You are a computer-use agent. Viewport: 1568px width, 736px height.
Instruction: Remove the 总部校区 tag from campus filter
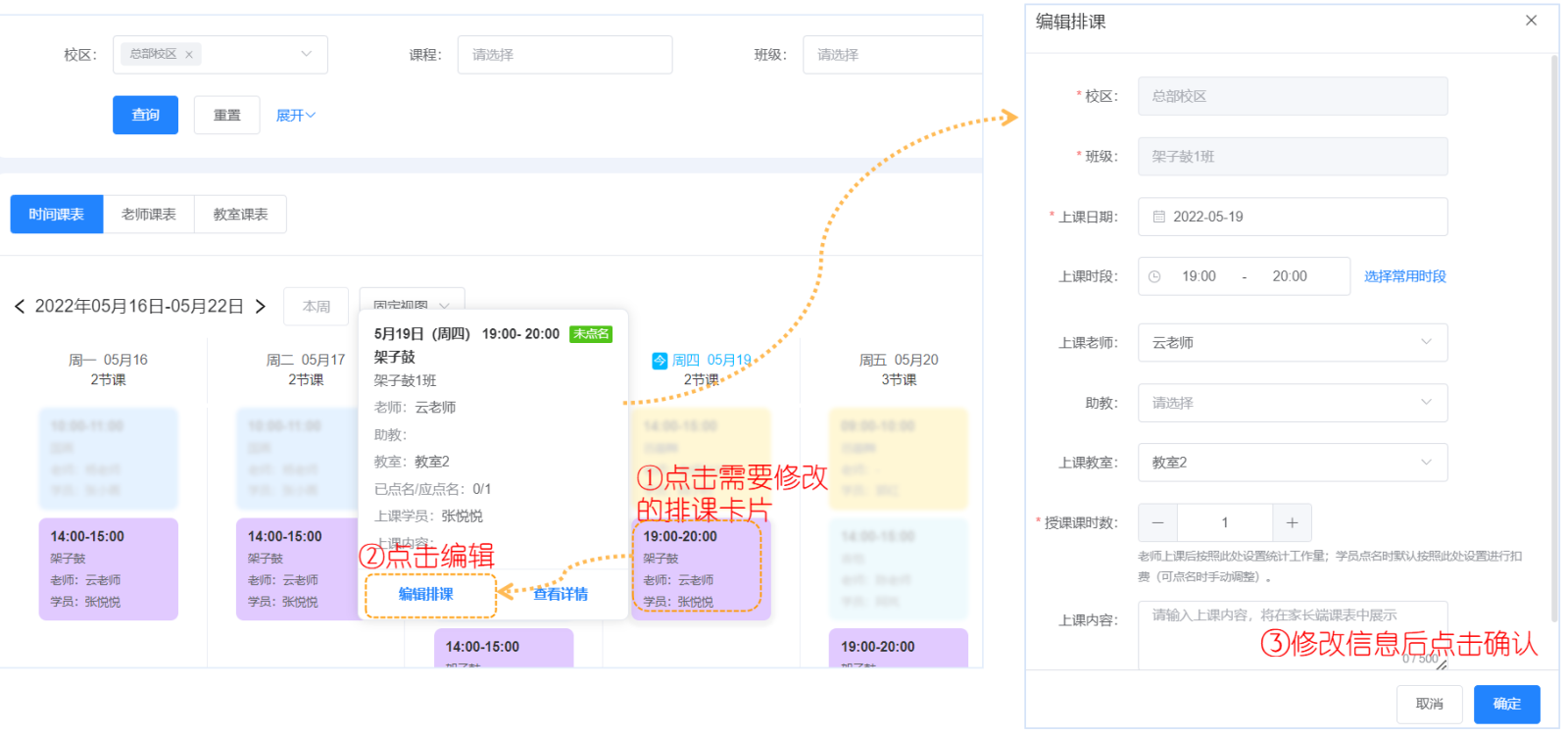pos(189,55)
